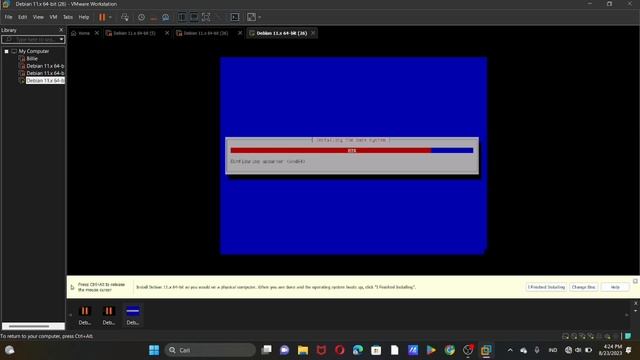Click the taskbar search box
Screen dimensions: 640x360
coord(210,350)
